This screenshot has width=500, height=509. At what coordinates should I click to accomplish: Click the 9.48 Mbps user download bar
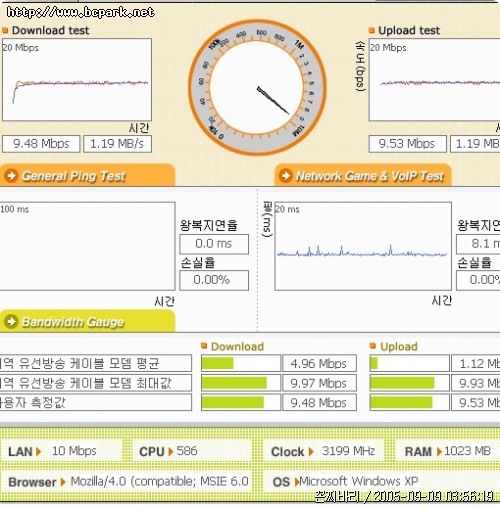tap(241, 402)
